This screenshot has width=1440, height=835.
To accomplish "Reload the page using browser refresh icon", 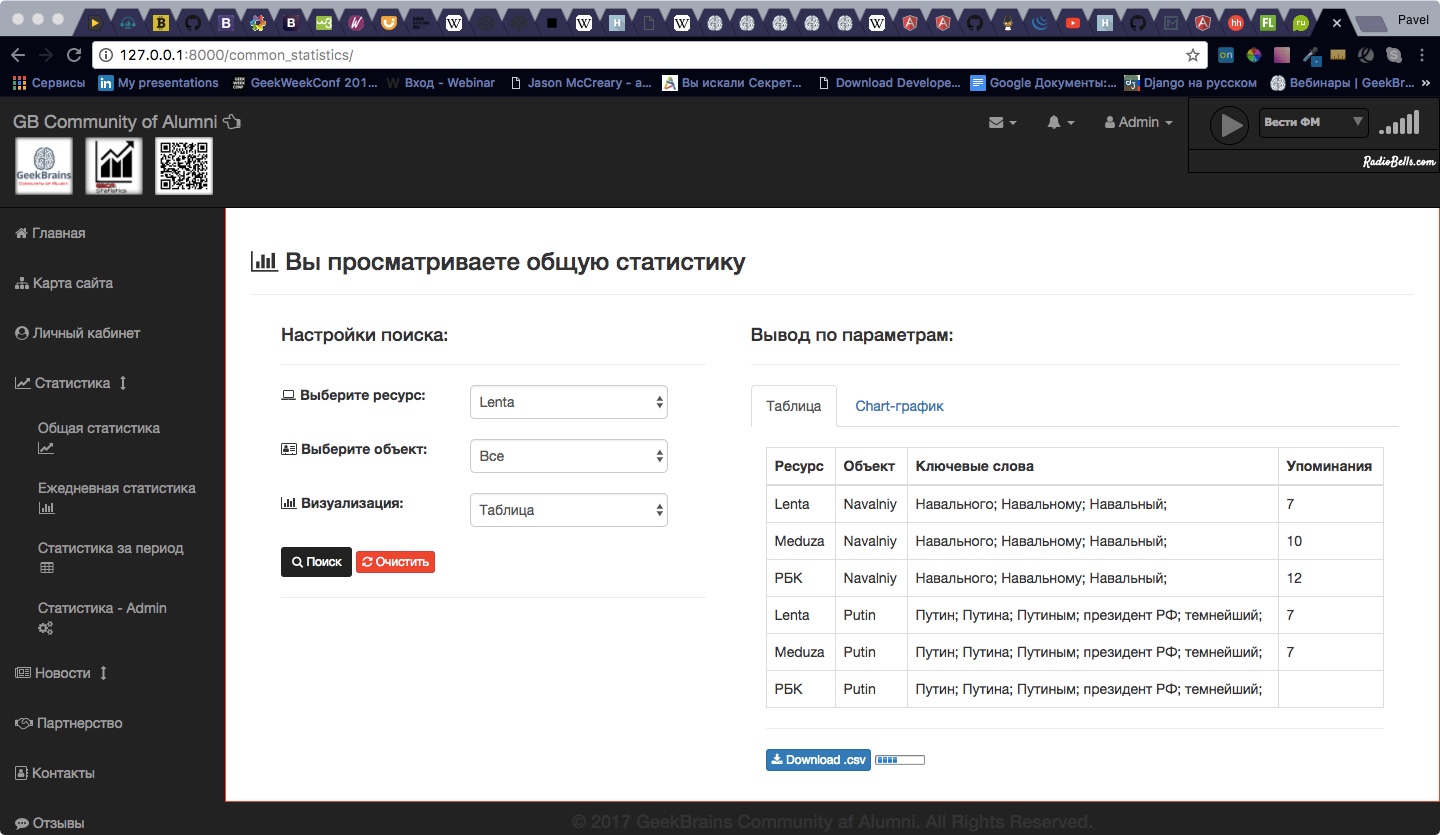I will [73, 55].
